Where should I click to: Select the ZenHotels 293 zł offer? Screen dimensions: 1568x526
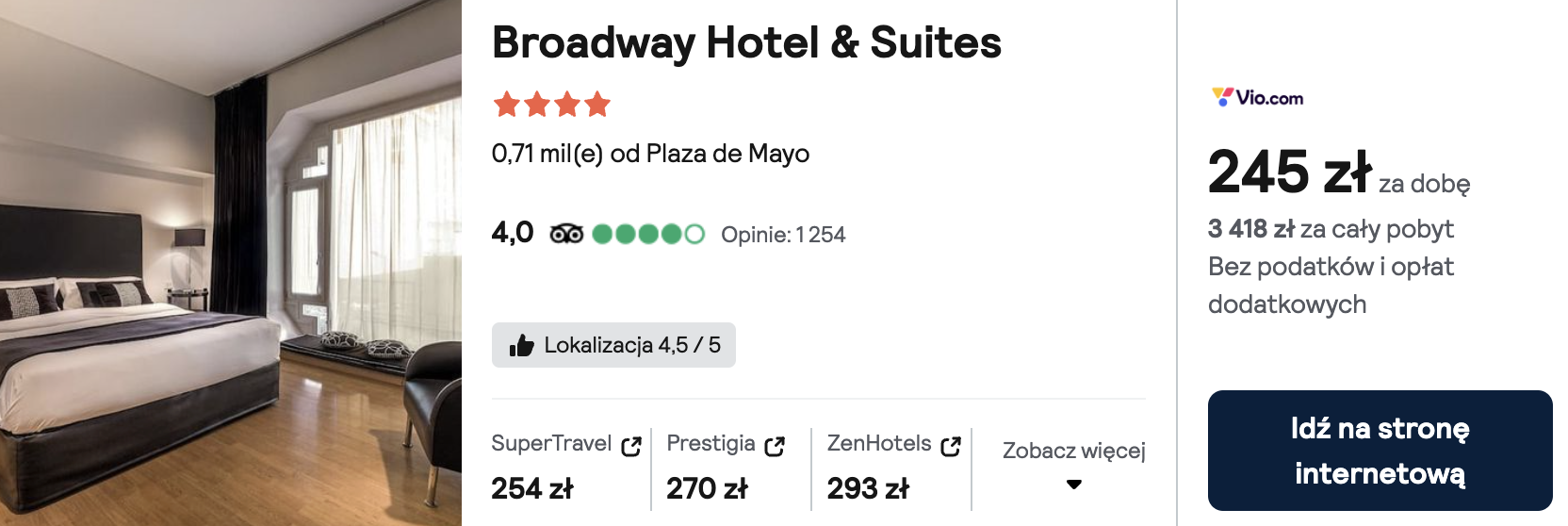[x=868, y=488]
